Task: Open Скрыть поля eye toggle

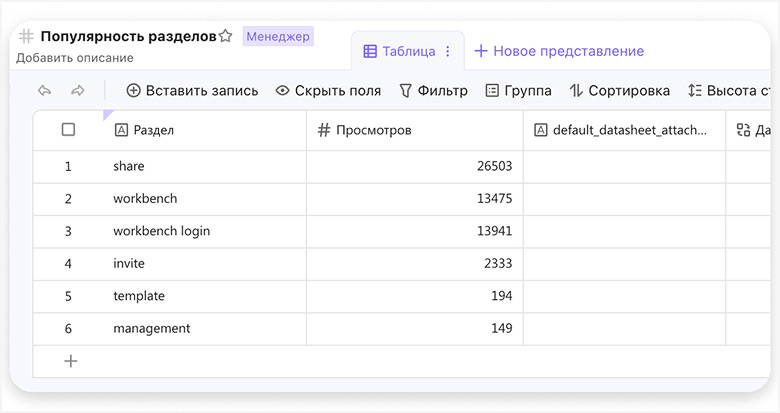Action: click(328, 91)
